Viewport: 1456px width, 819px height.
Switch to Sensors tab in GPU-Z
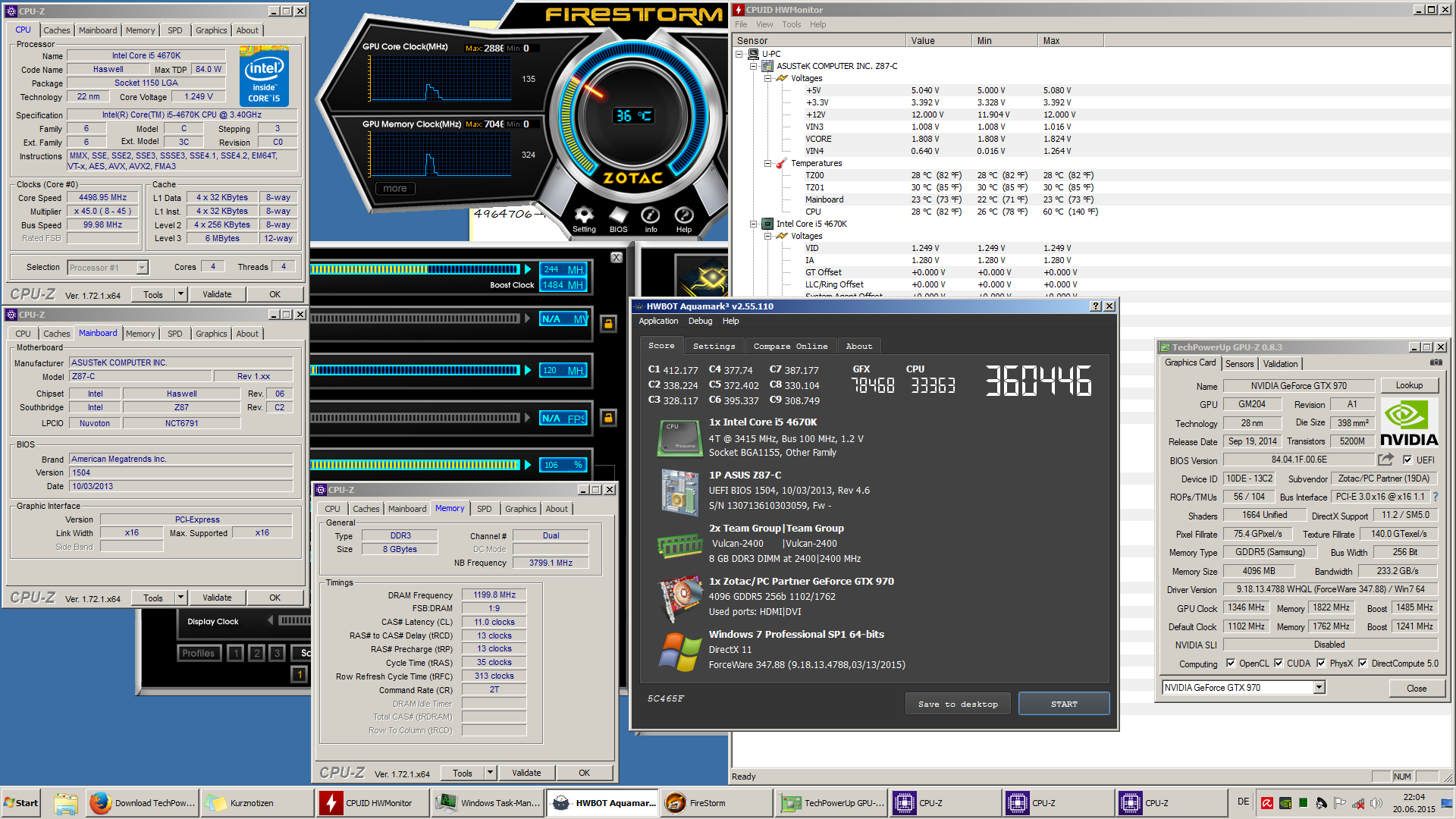pyautogui.click(x=1240, y=364)
